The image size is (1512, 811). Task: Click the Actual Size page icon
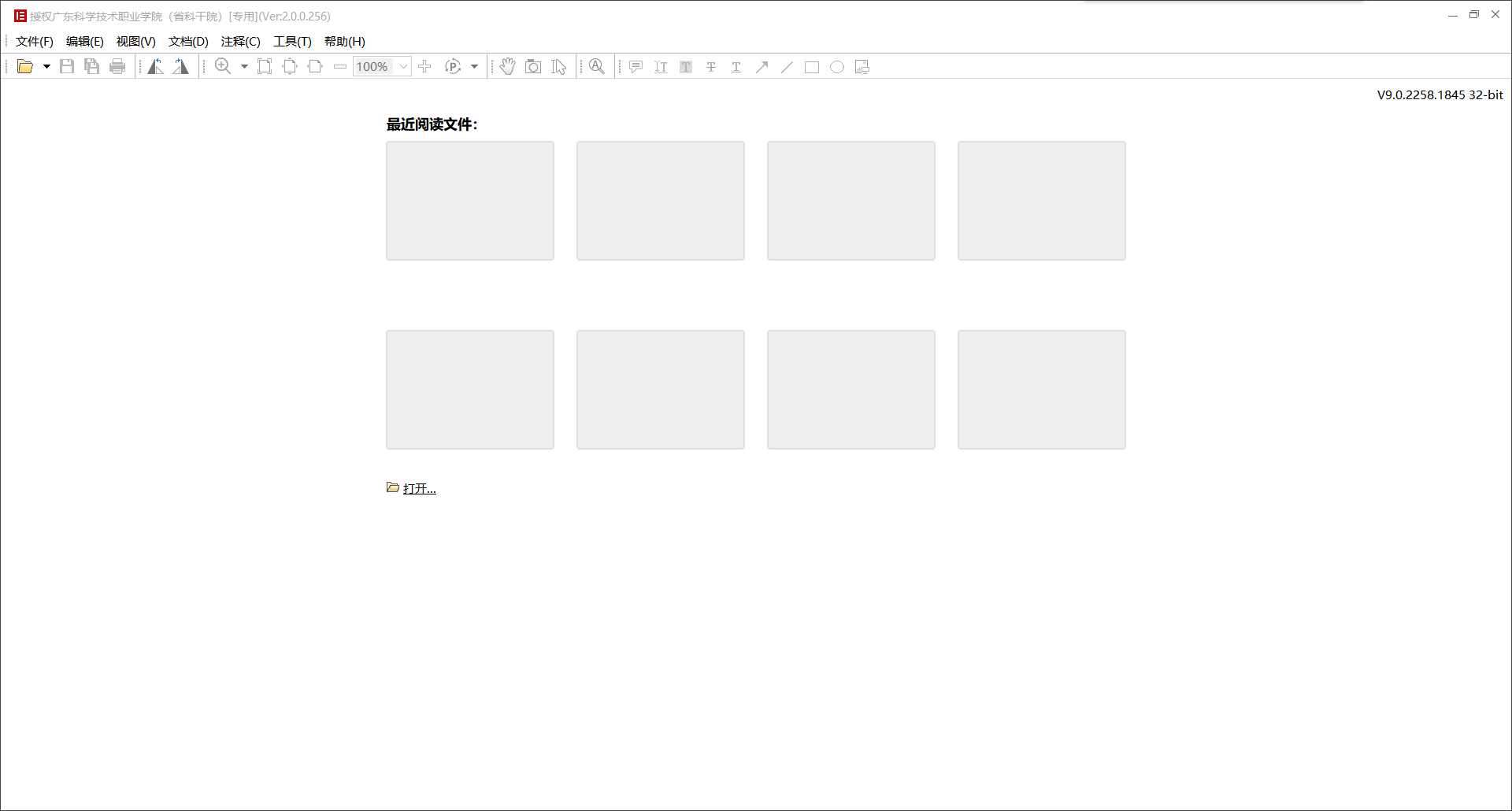pos(265,67)
